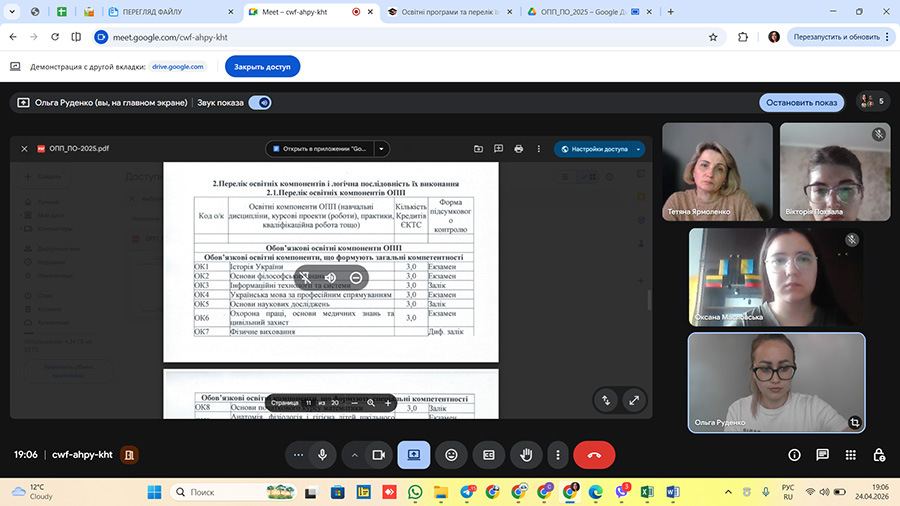The width and height of the screenshot is (900, 506).
Task: Open the emoji reactions button
Action: click(452, 455)
